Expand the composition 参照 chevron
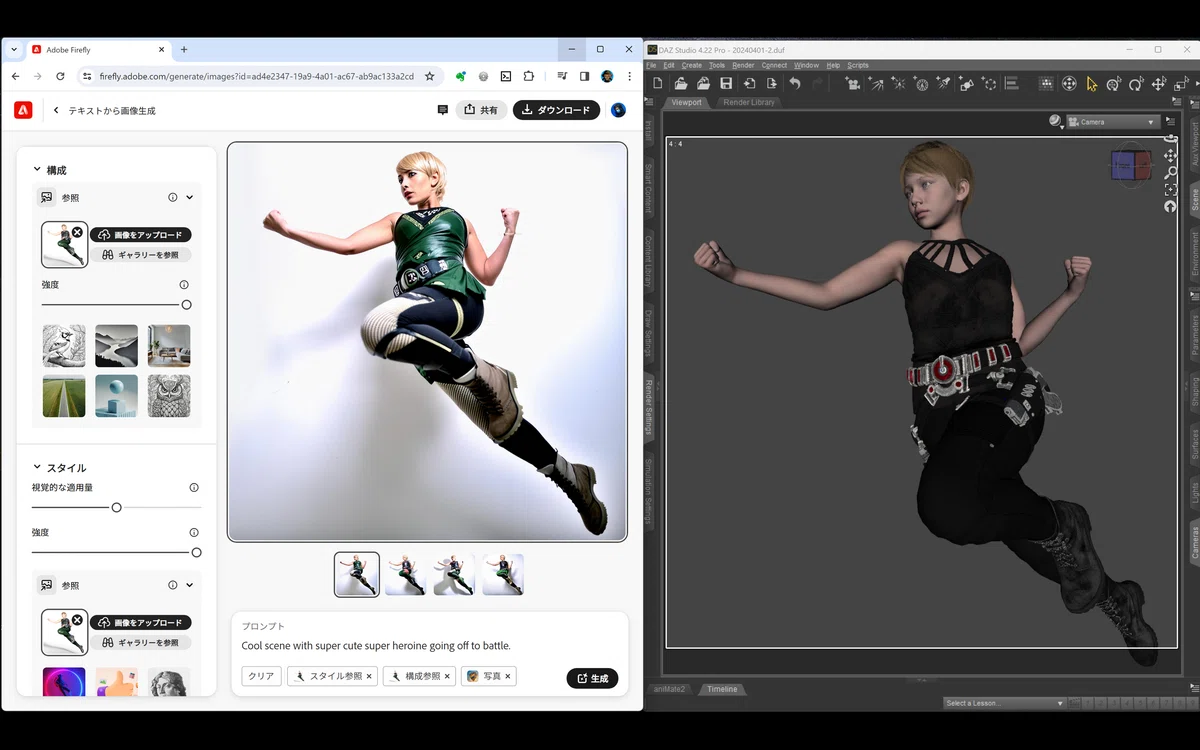Screen dimensions: 1200x750 tap(190, 197)
